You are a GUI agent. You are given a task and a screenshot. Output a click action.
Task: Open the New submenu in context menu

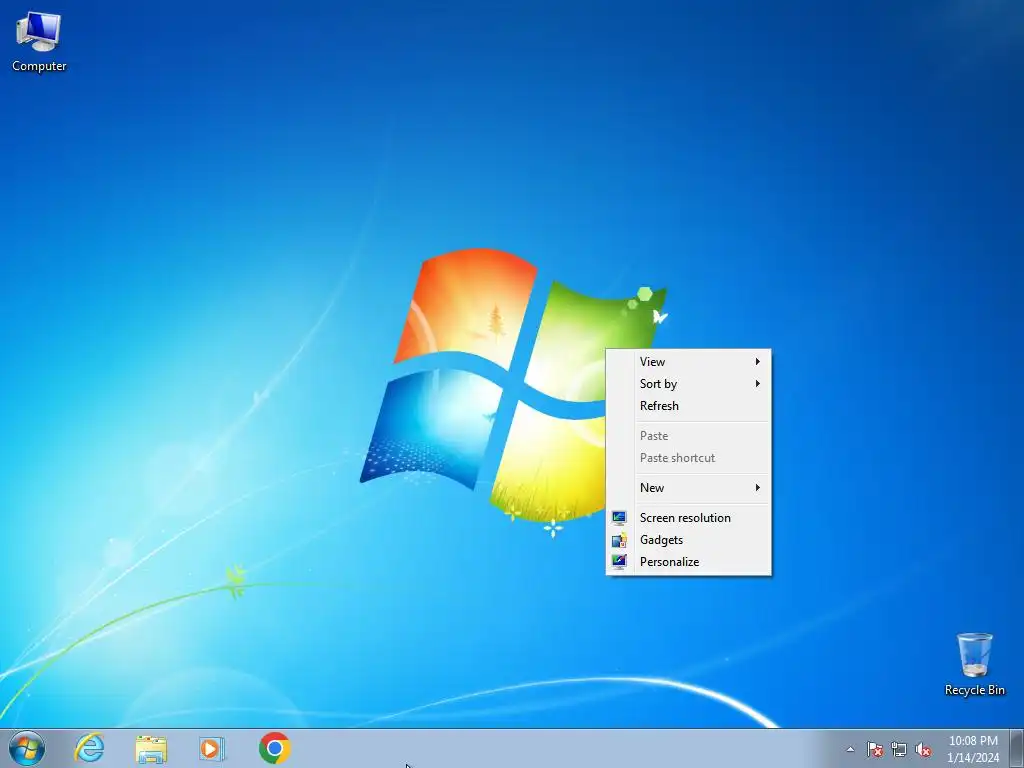click(688, 488)
